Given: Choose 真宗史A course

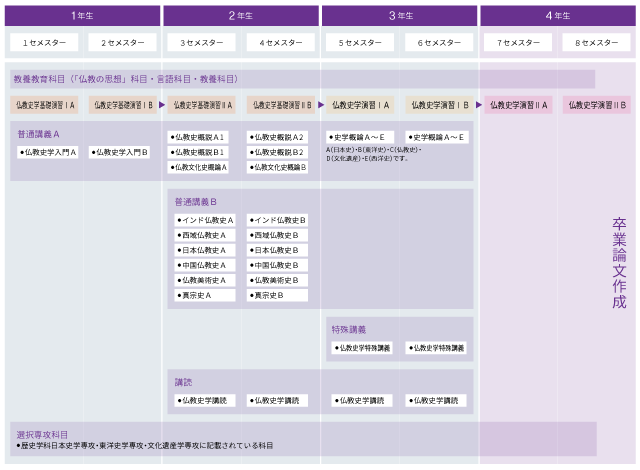Looking at the screenshot, I should tap(205, 295).
